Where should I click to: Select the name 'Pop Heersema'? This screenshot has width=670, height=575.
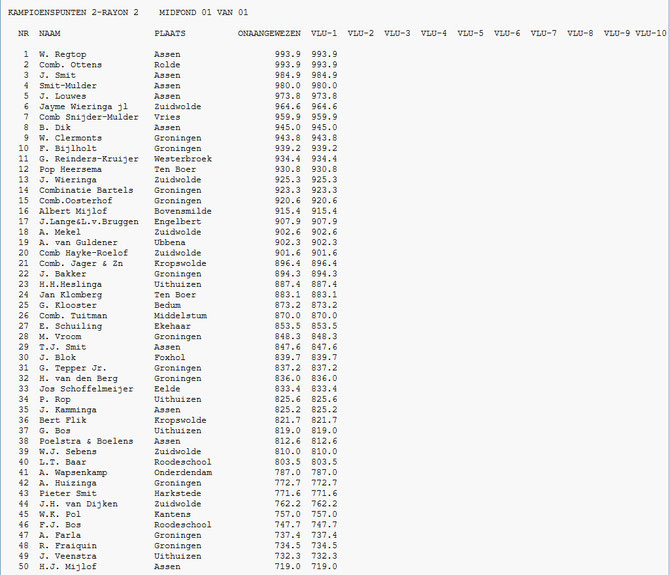[71, 169]
